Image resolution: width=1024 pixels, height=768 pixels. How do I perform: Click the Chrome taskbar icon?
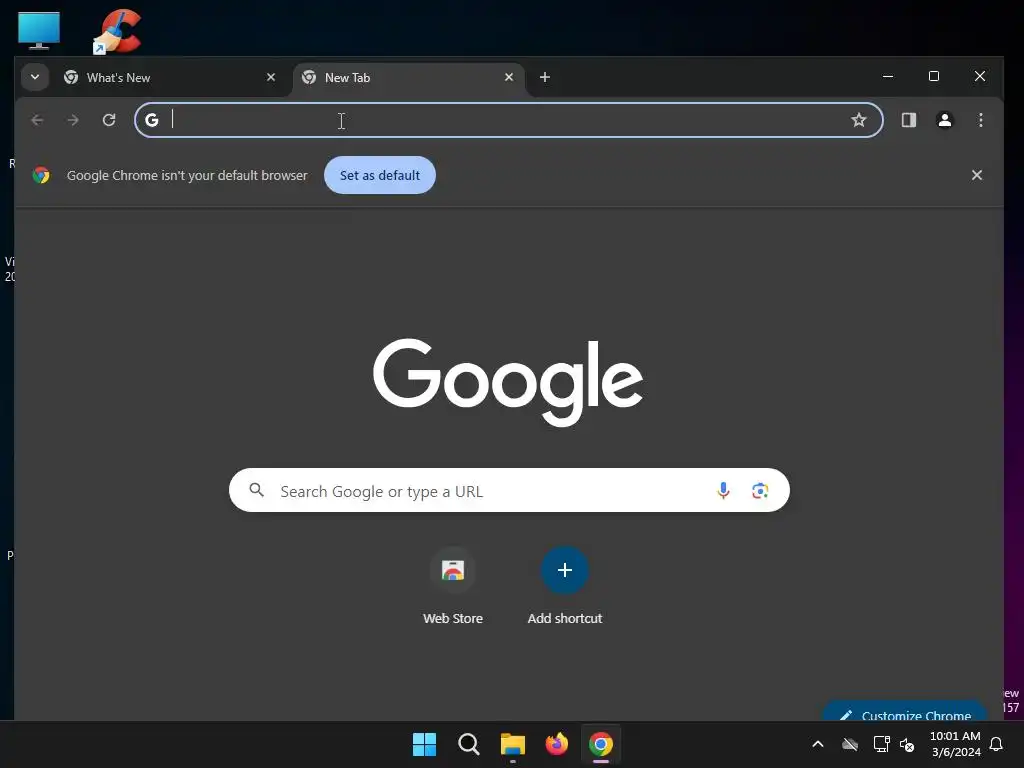(601, 744)
